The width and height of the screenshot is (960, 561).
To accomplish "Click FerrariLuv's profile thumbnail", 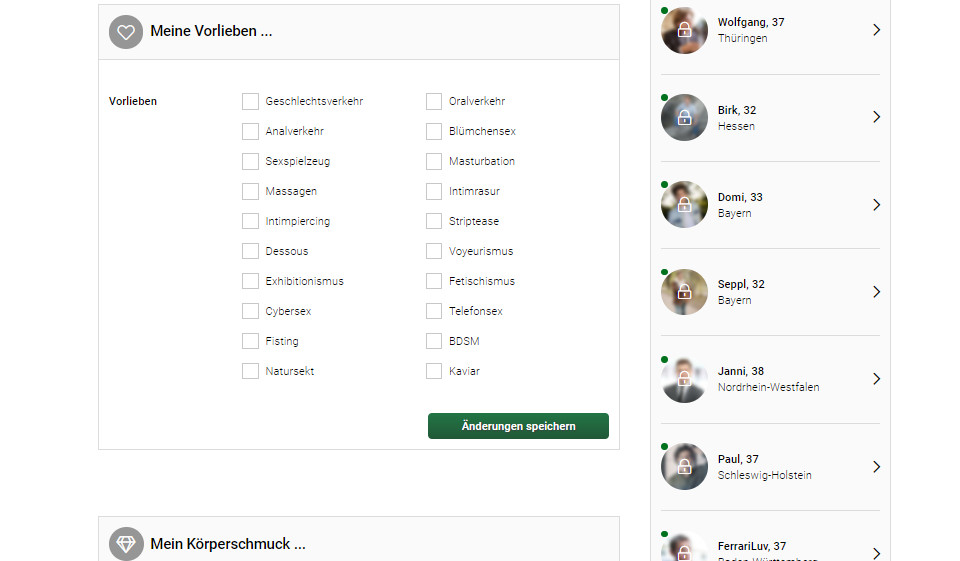I will coord(684,549).
